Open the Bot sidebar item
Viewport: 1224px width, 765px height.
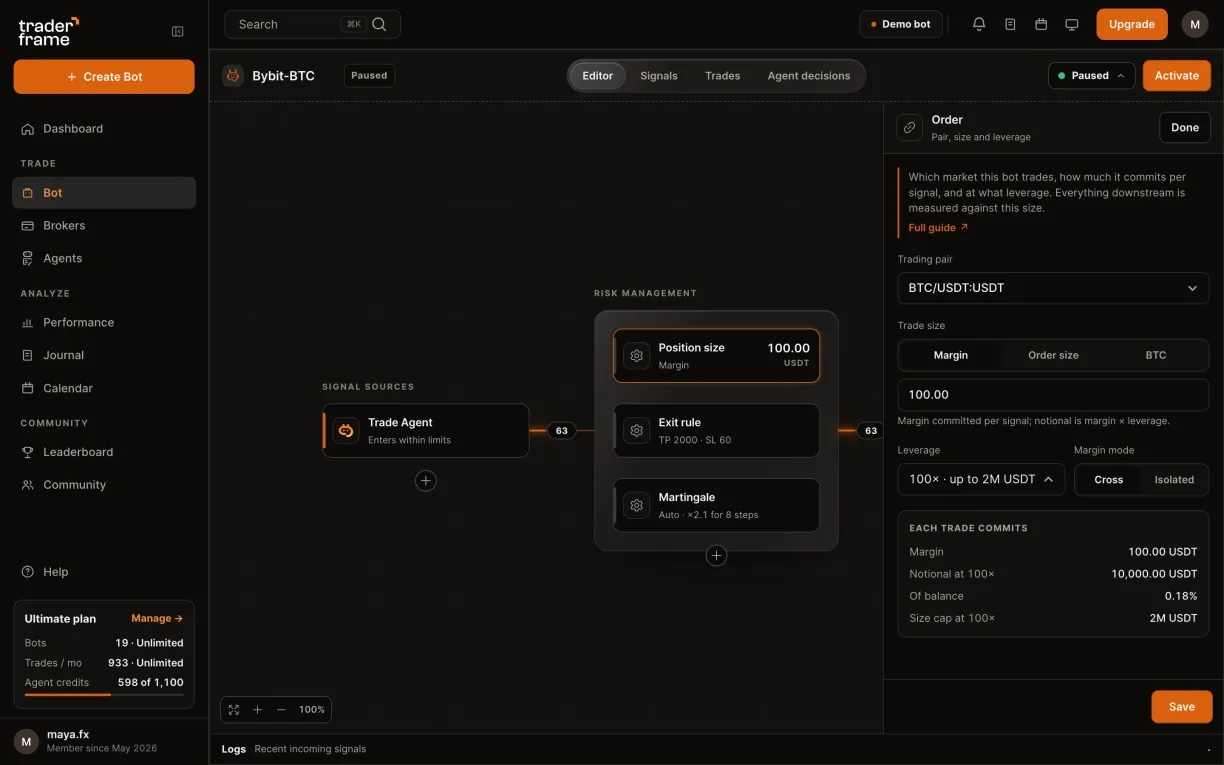tap(104, 193)
